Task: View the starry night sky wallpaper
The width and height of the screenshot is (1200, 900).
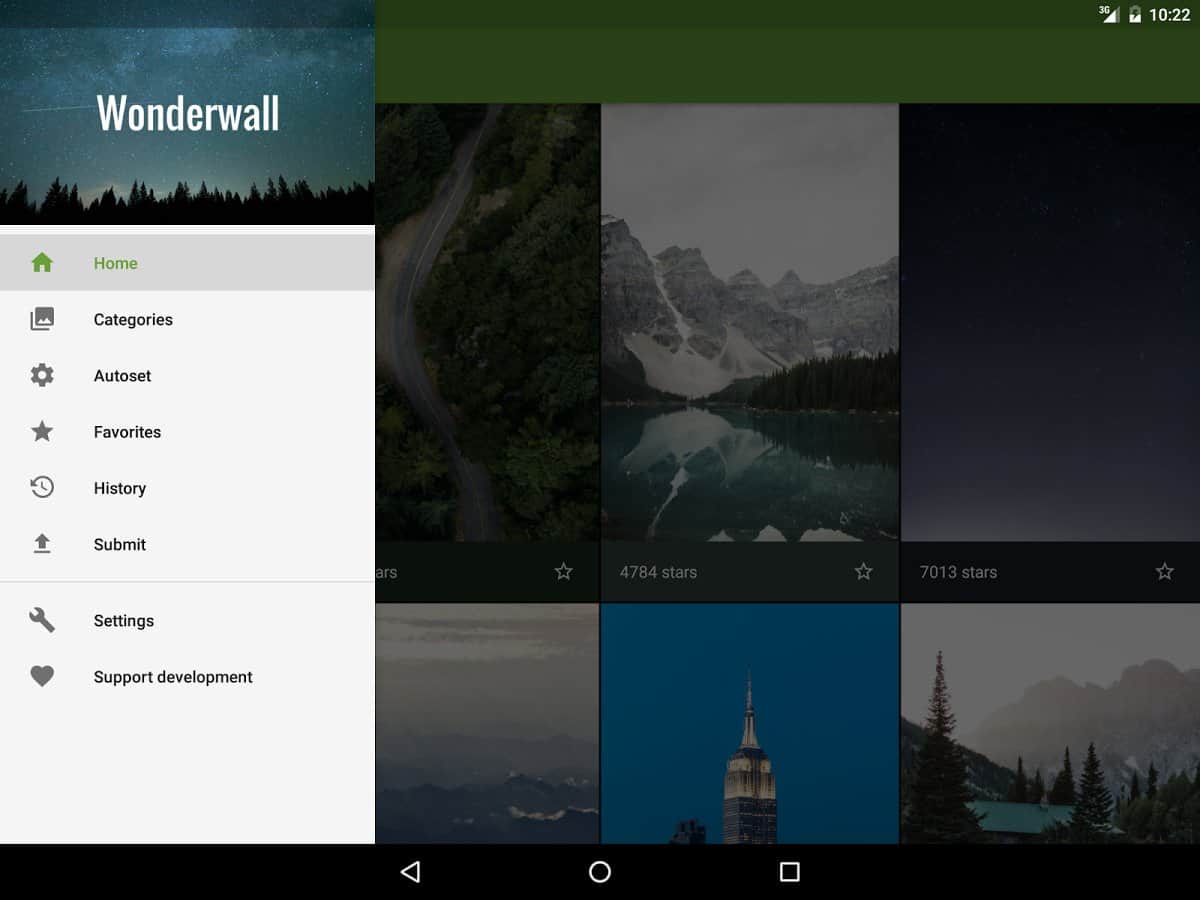Action: pos(1050,322)
